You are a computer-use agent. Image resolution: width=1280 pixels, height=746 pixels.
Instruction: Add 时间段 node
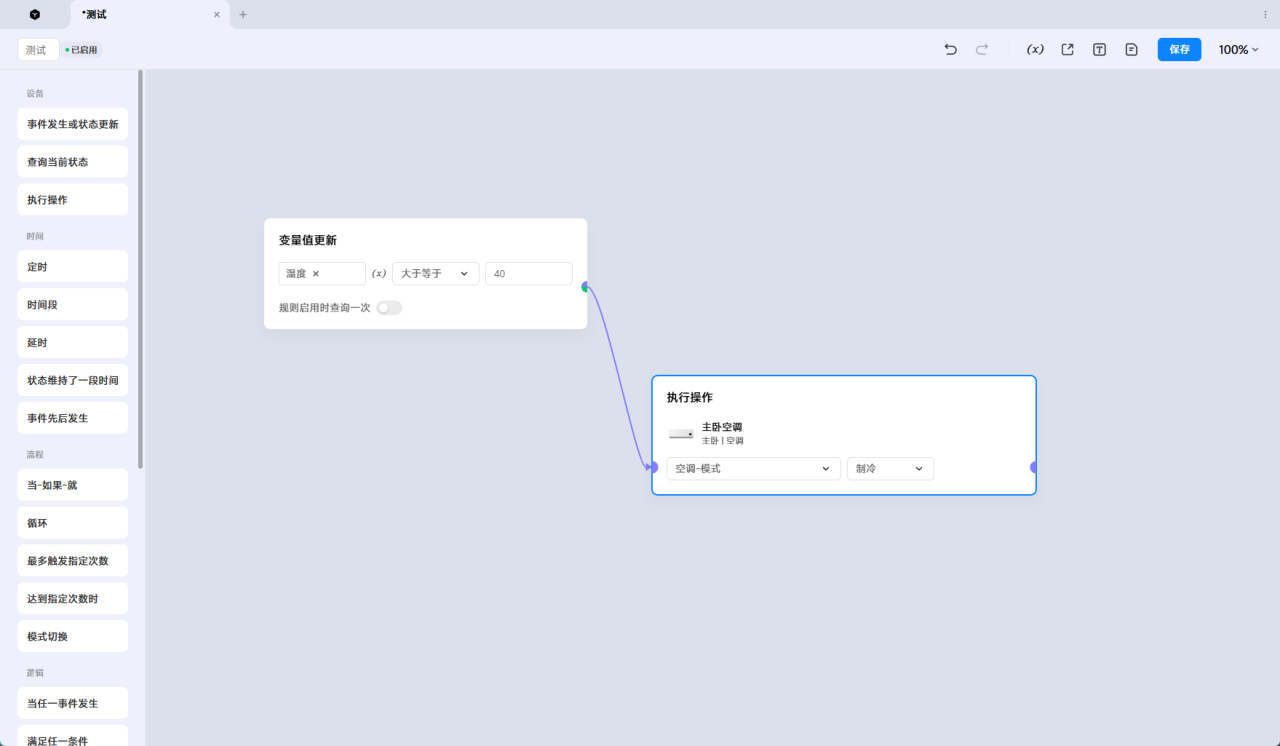(73, 305)
